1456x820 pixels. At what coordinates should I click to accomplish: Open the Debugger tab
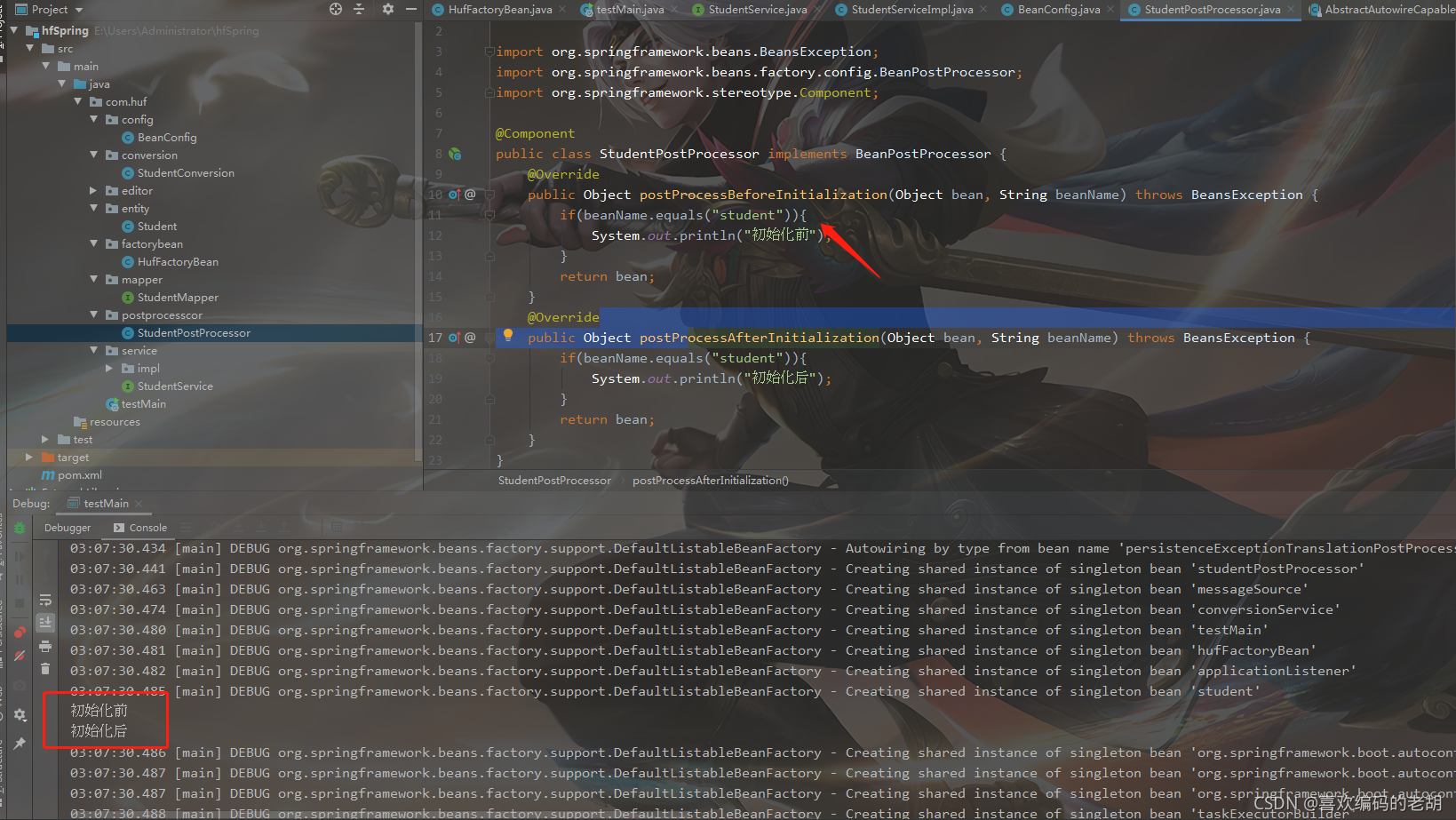68,528
